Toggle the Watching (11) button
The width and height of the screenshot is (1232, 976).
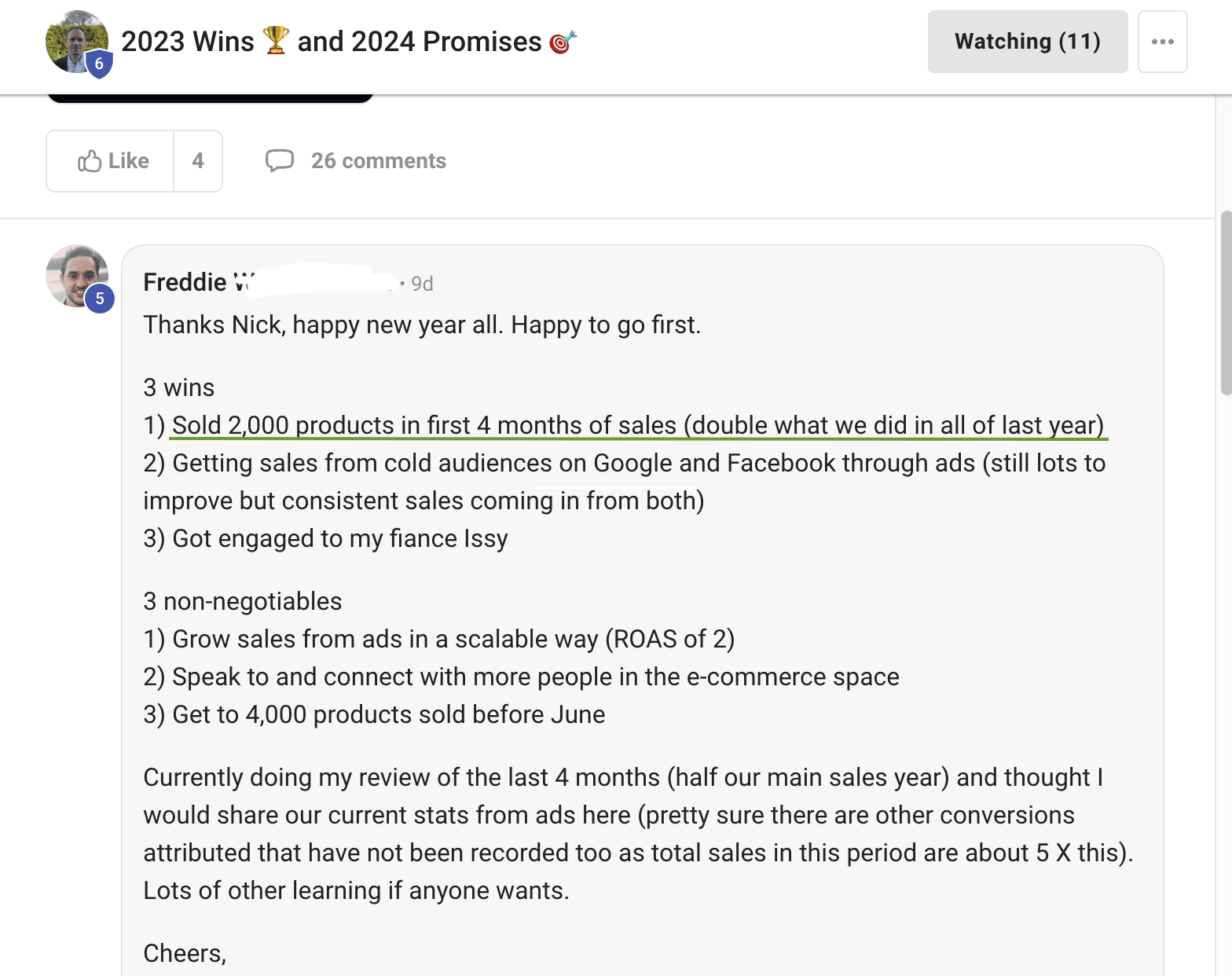tap(1027, 42)
